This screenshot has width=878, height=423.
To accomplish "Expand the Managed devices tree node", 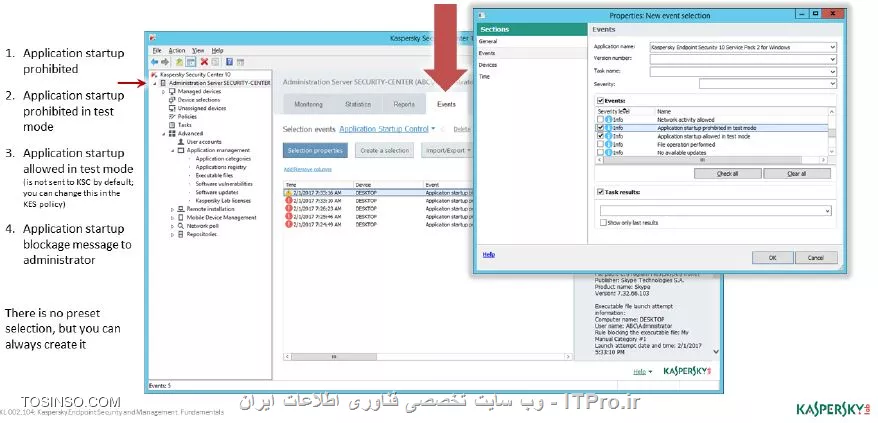I will pyautogui.click(x=164, y=91).
